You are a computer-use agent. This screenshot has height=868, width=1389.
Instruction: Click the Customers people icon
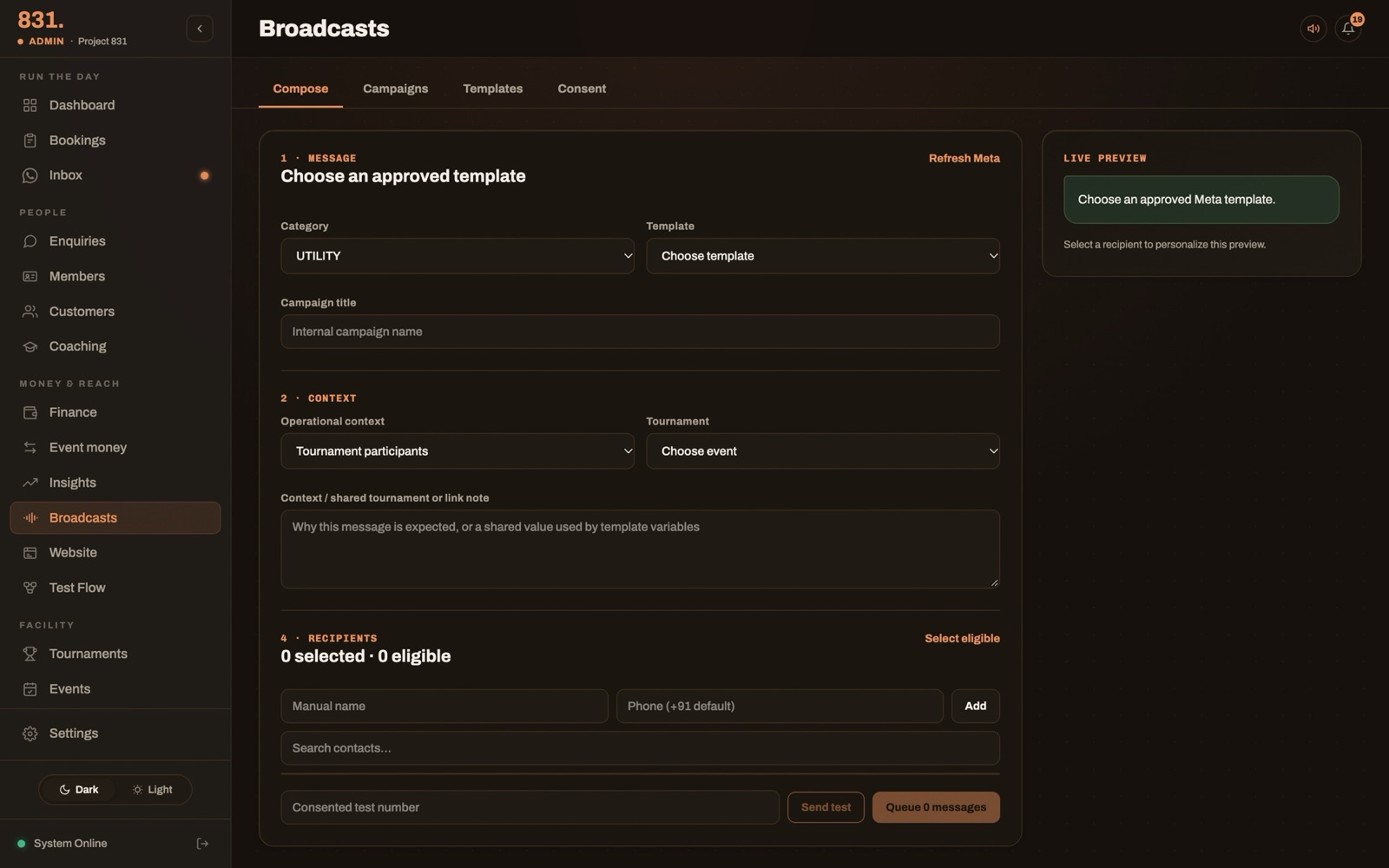coord(30,312)
